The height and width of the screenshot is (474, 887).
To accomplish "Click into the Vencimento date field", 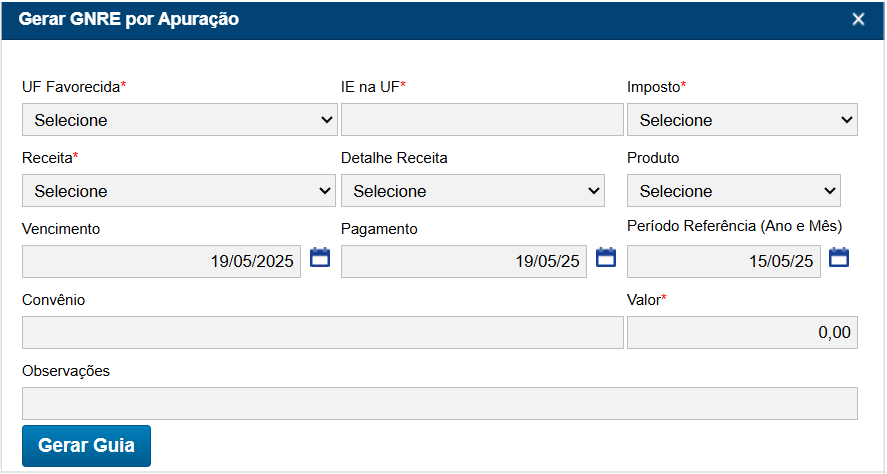I will (x=162, y=262).
